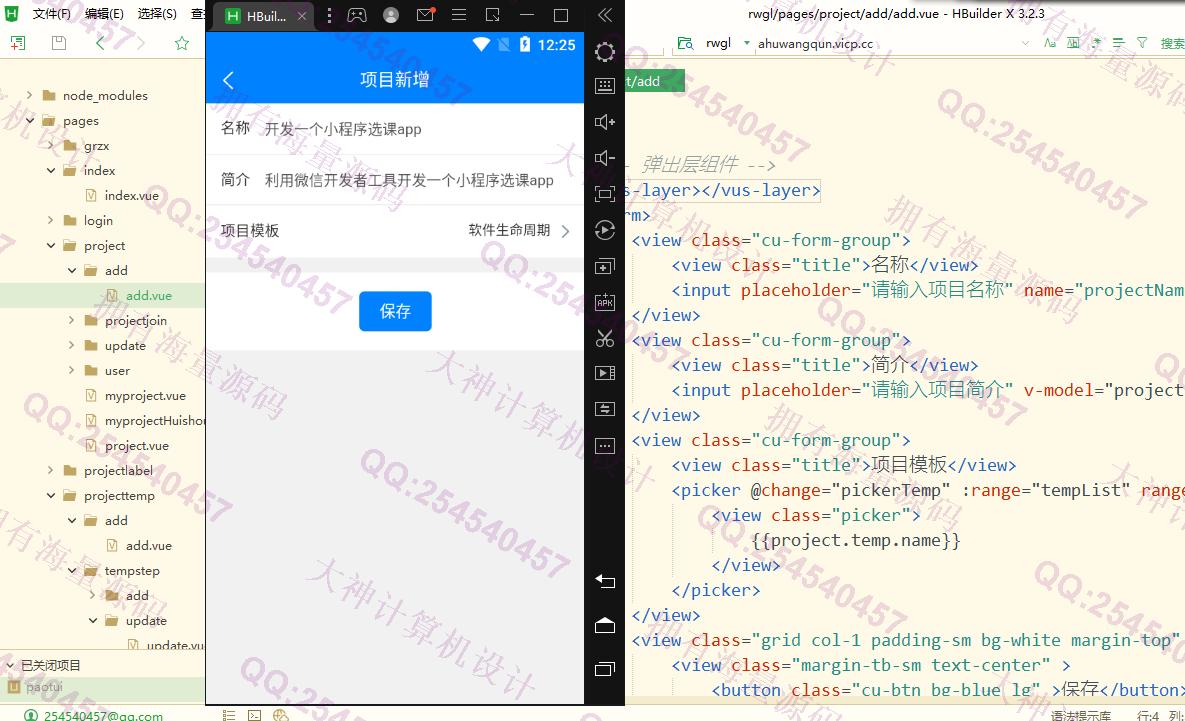
Task: Toggle whole-word match search icon
Action: [x=1073, y=43]
